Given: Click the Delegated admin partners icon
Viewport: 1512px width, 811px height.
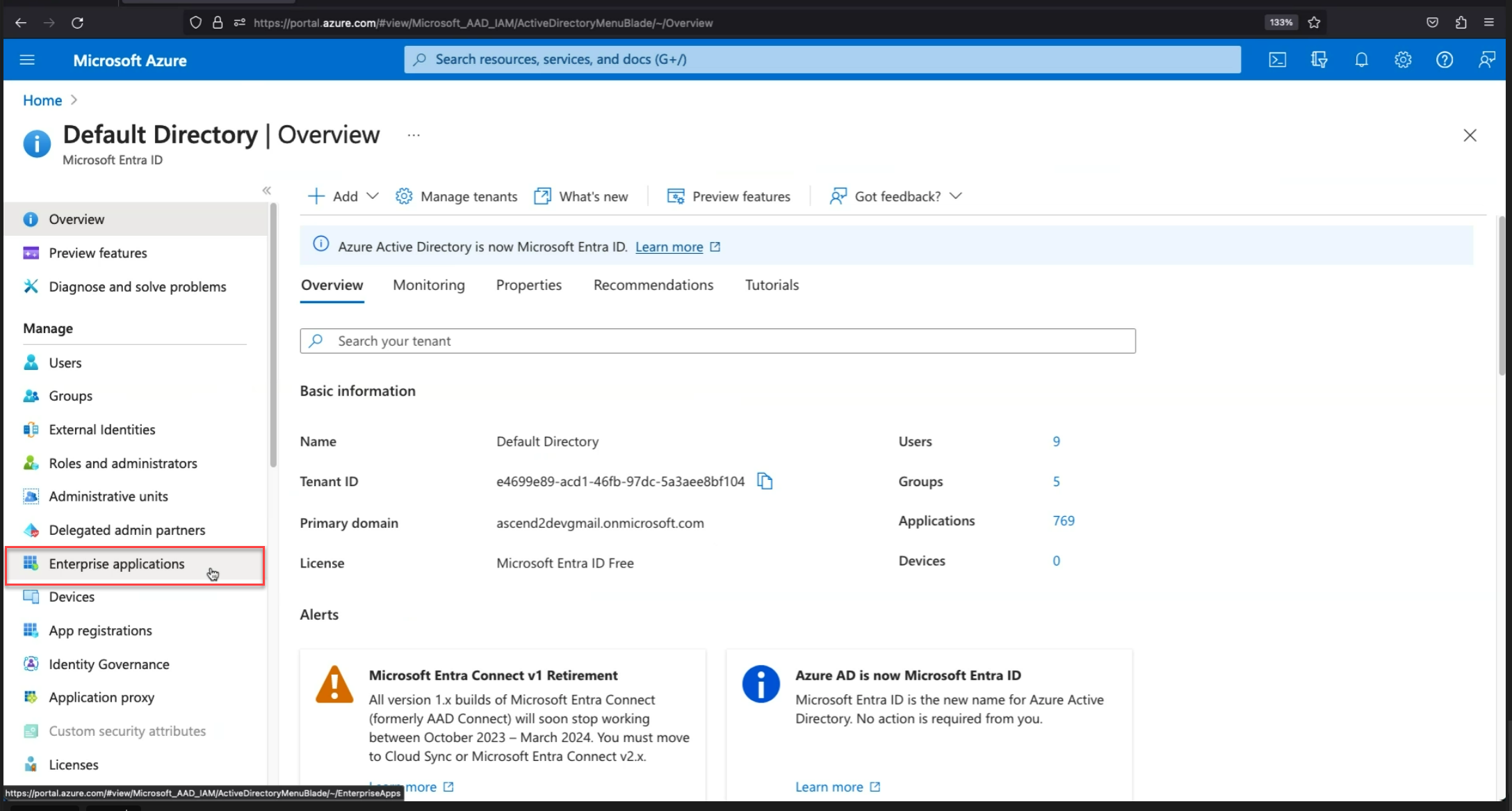Looking at the screenshot, I should (x=31, y=530).
